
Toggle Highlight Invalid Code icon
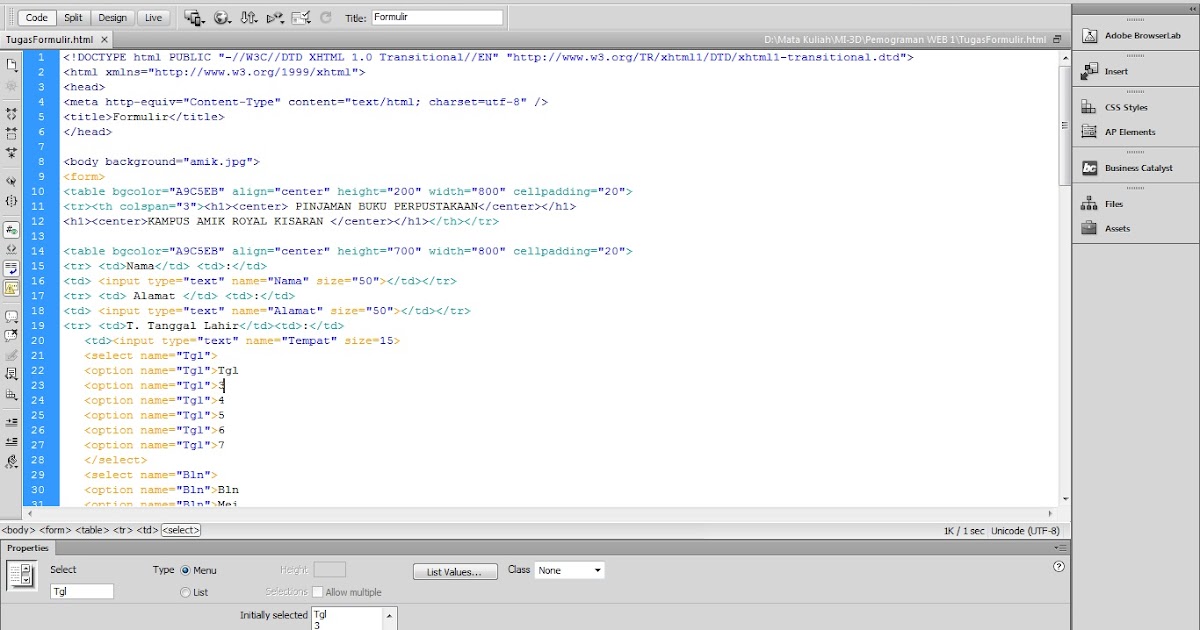pyautogui.click(x=12, y=249)
